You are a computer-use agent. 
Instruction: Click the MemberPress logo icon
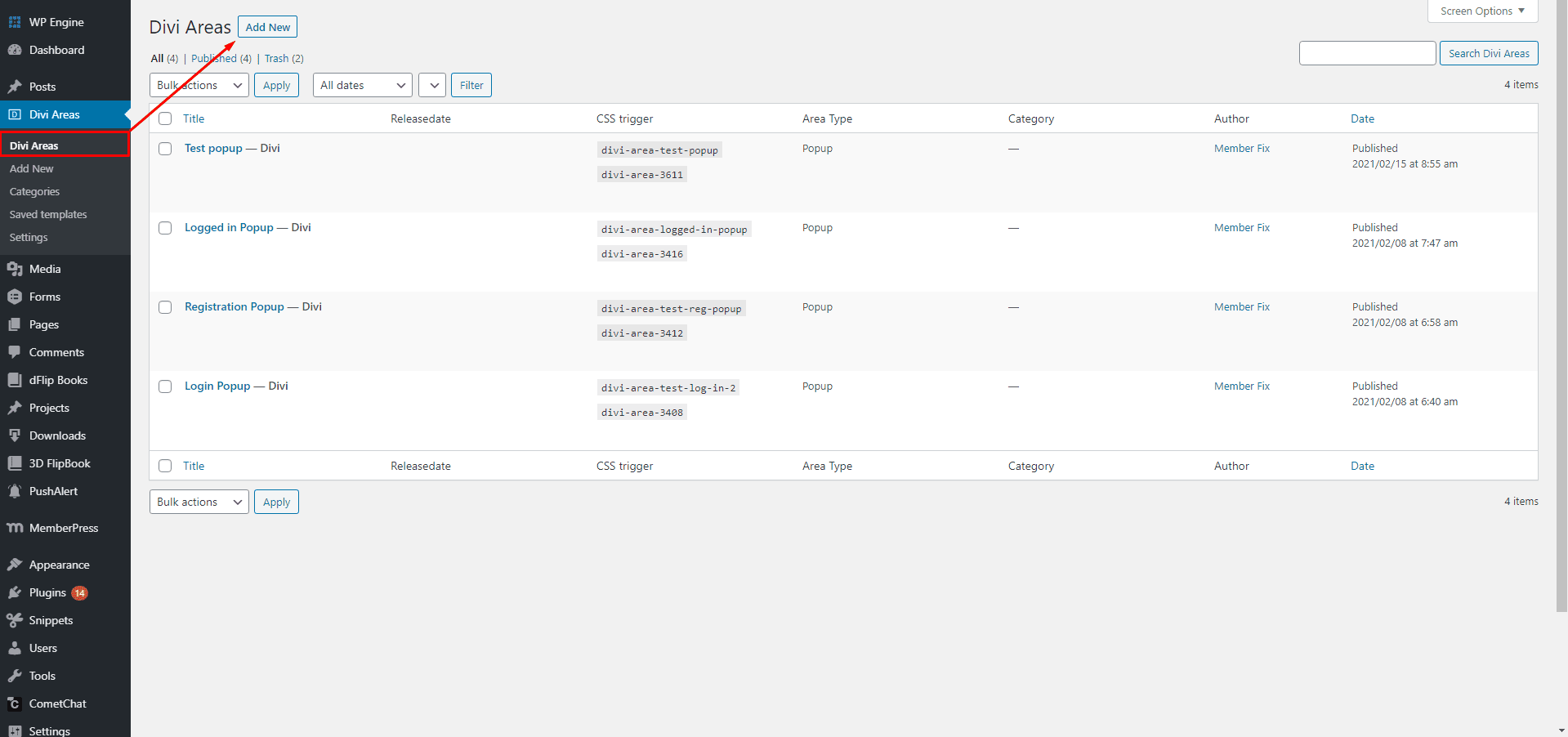point(15,528)
